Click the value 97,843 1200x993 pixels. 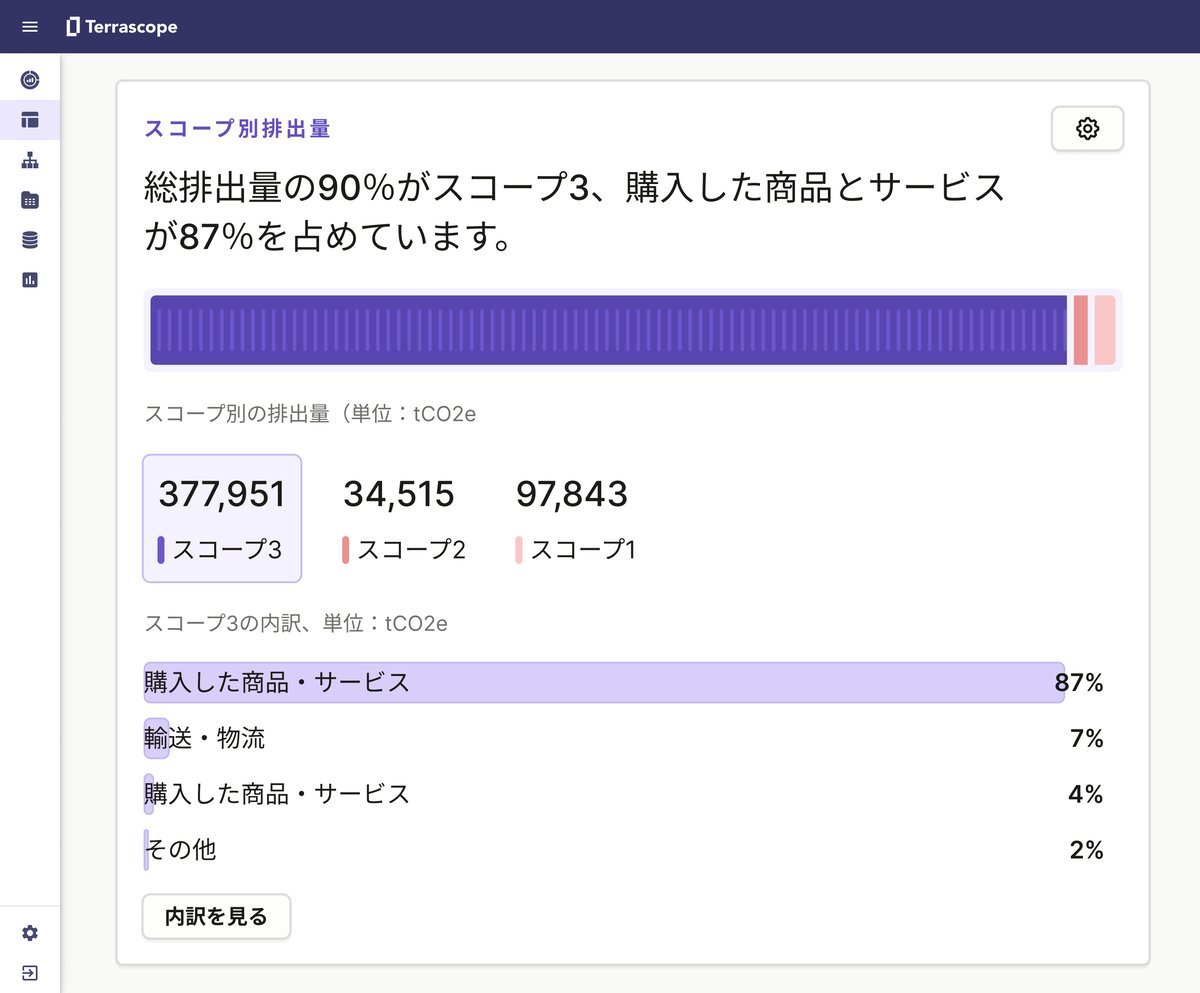[572, 494]
